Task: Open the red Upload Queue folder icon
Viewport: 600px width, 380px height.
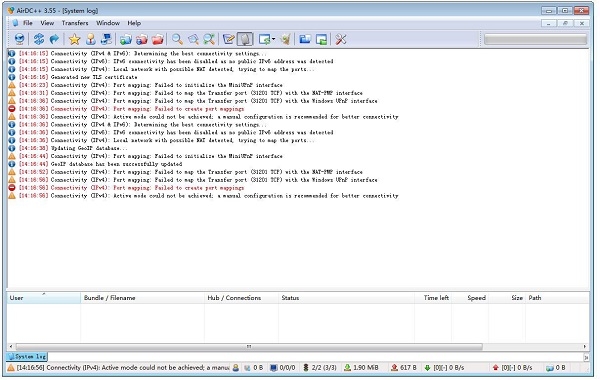Action: 158,39
